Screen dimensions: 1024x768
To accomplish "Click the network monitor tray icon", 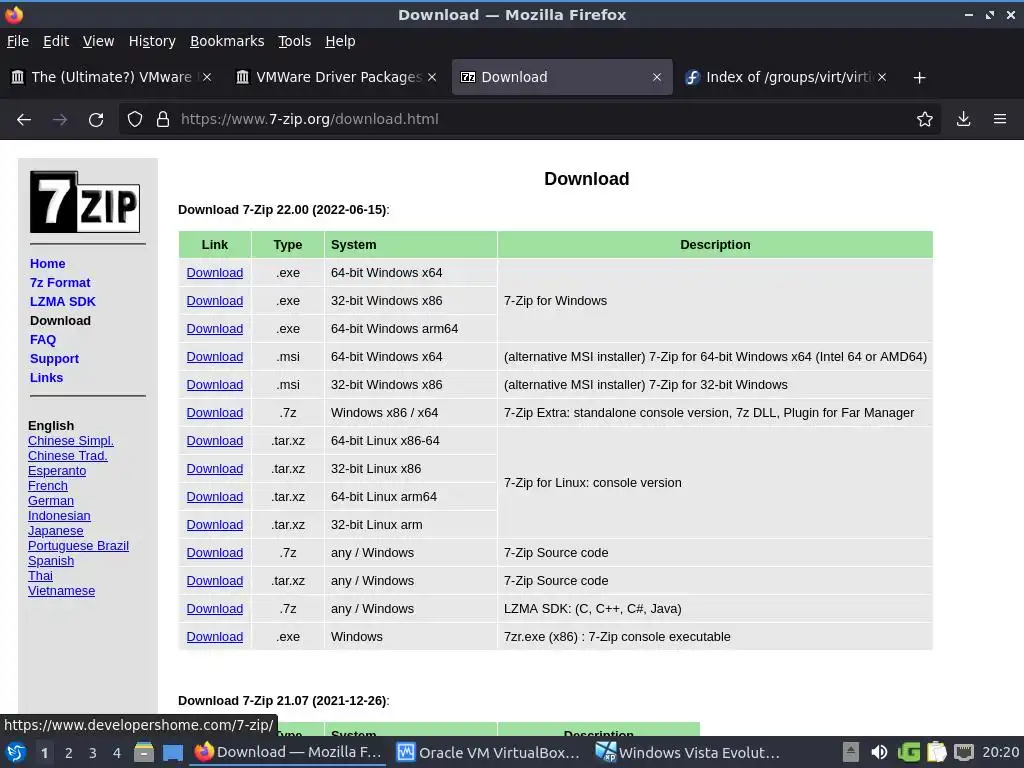I will (x=964, y=752).
